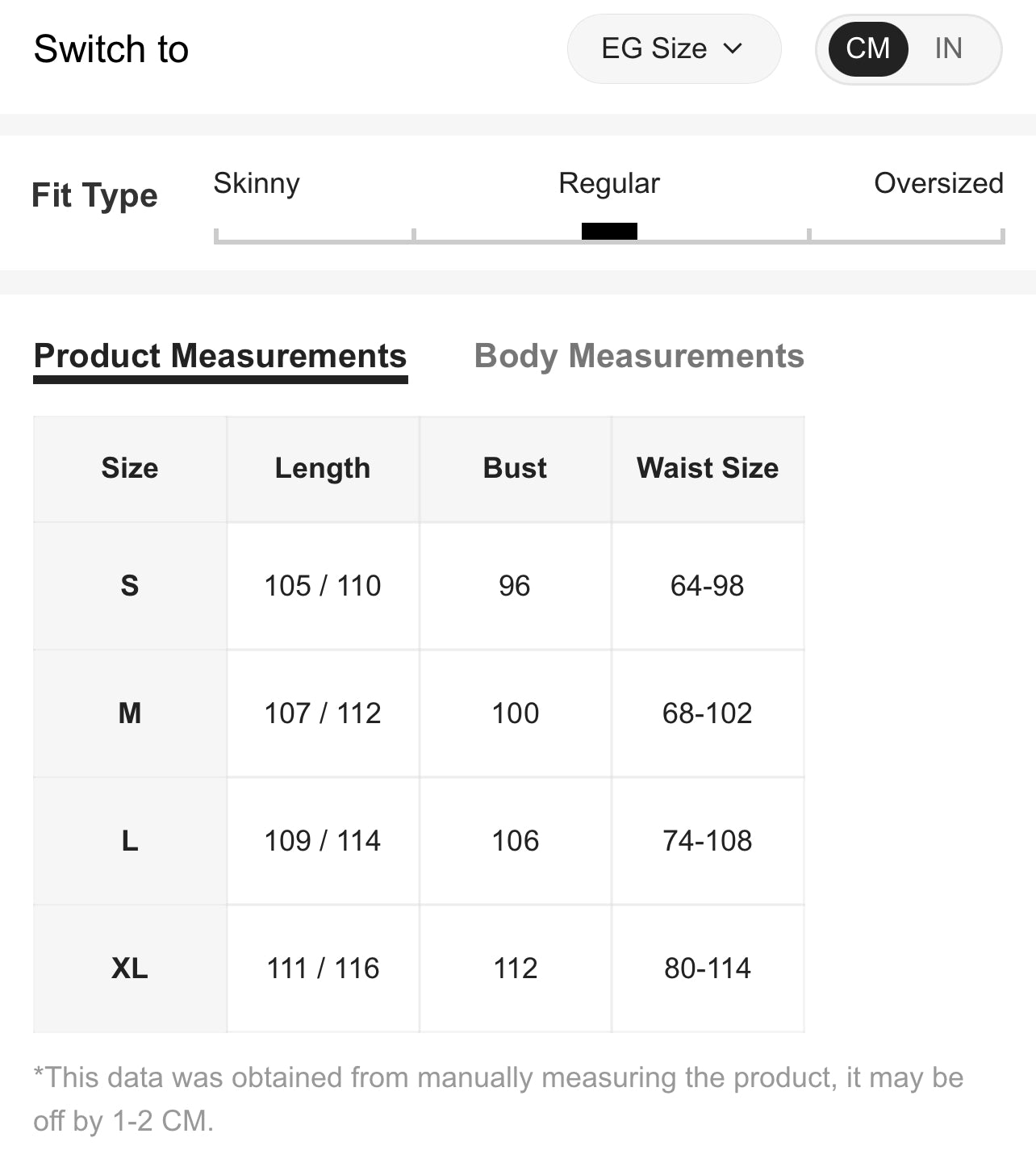Click the 64-98 waist size cell
Screen dimensions: 1036x1167
tap(708, 586)
